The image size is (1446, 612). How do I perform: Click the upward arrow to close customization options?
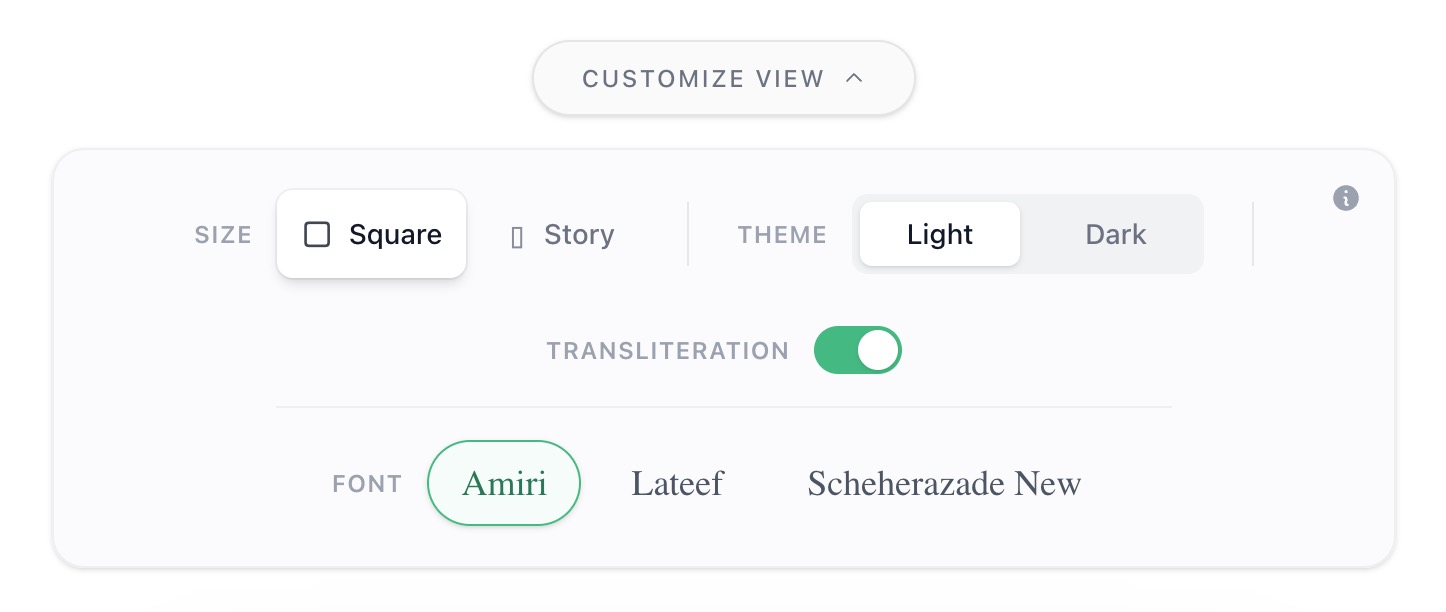[855, 78]
